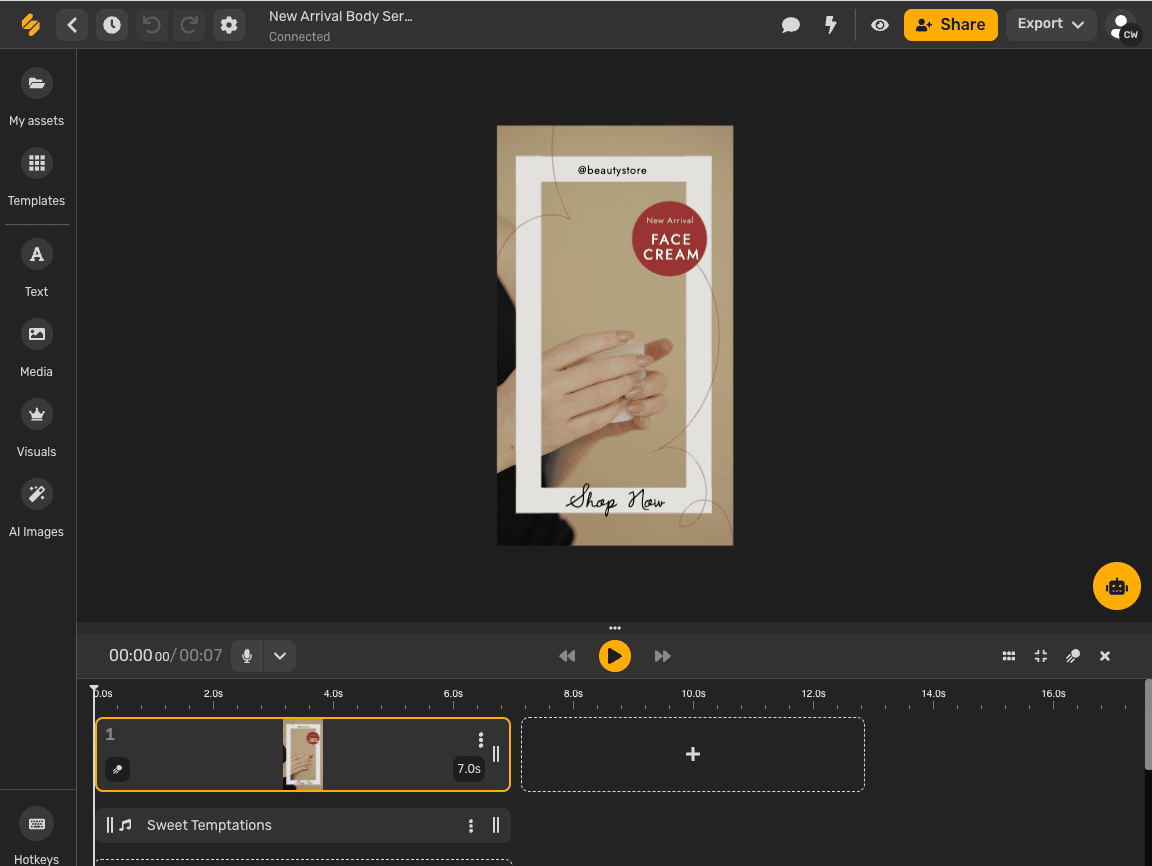Image resolution: width=1152 pixels, height=866 pixels.
Task: Open comments via the speech bubble icon
Action: 791,24
